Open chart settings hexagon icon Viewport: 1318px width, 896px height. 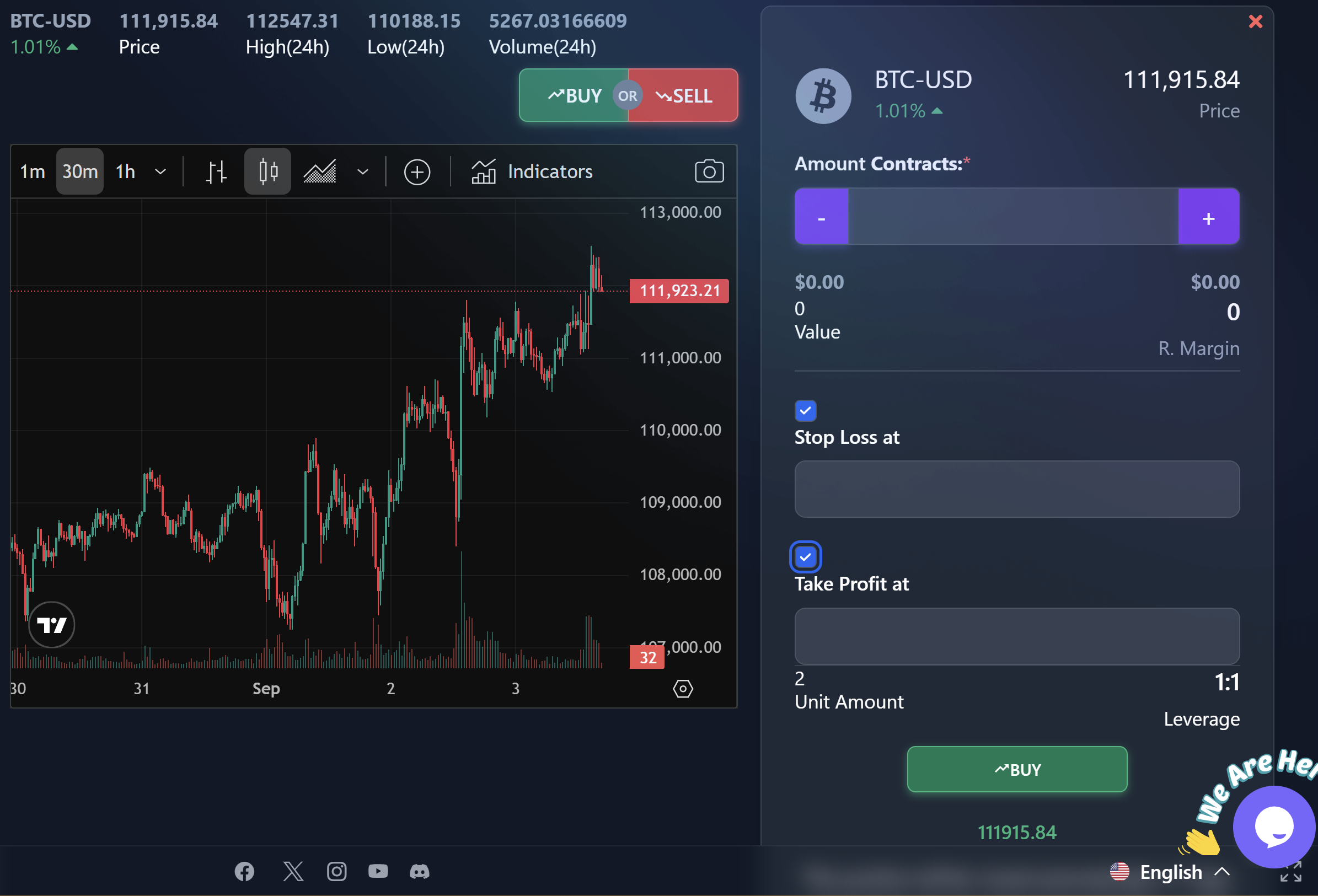(x=683, y=689)
